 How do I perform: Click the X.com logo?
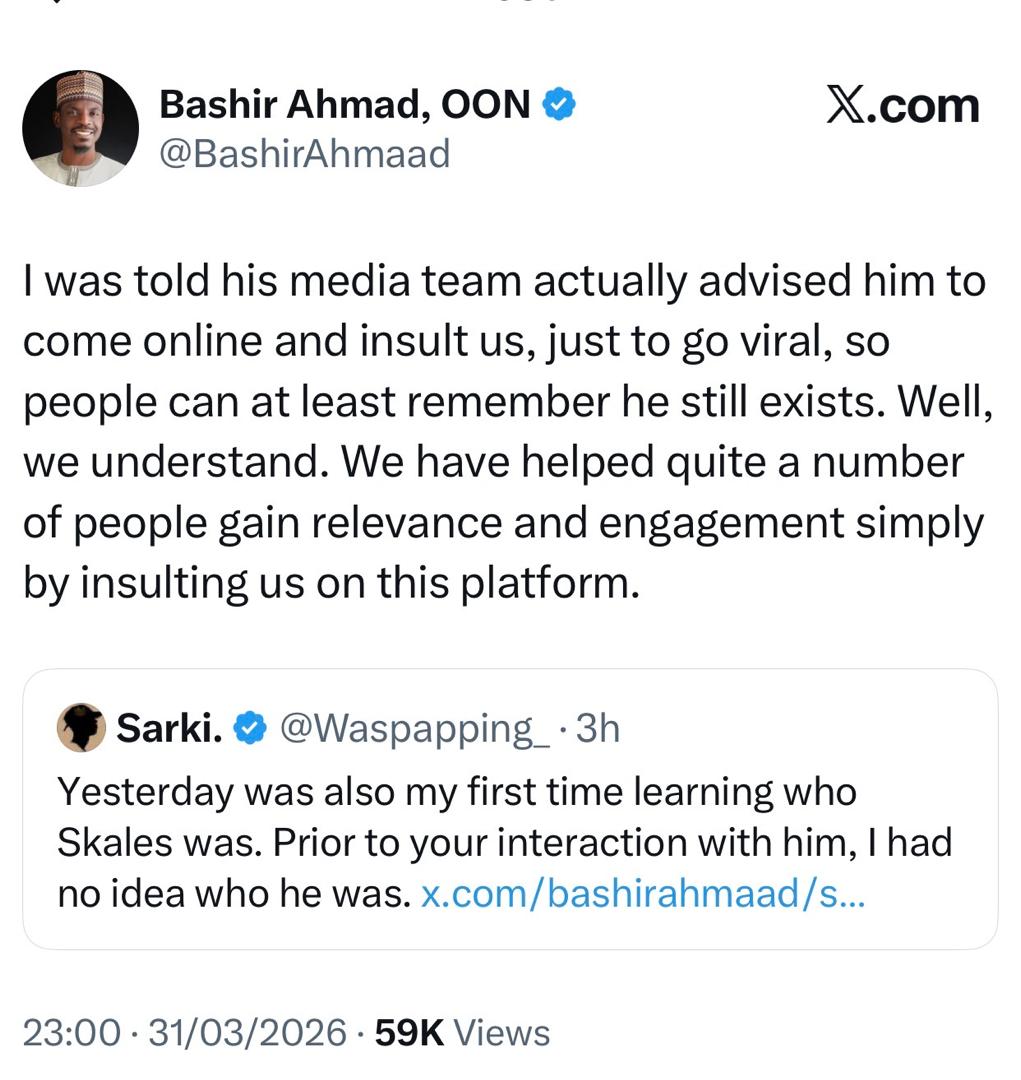[901, 107]
